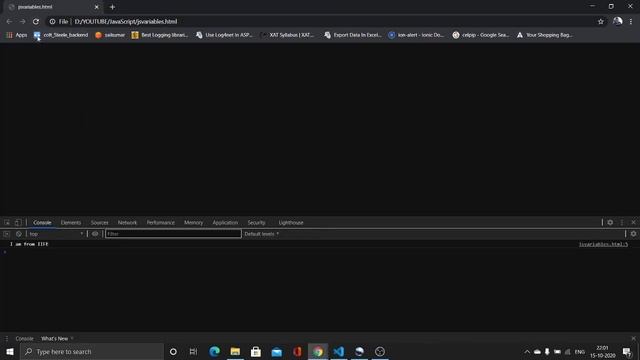Viewport: 640px width, 360px height.
Task: Switch to the Performance tab
Action: 160,222
